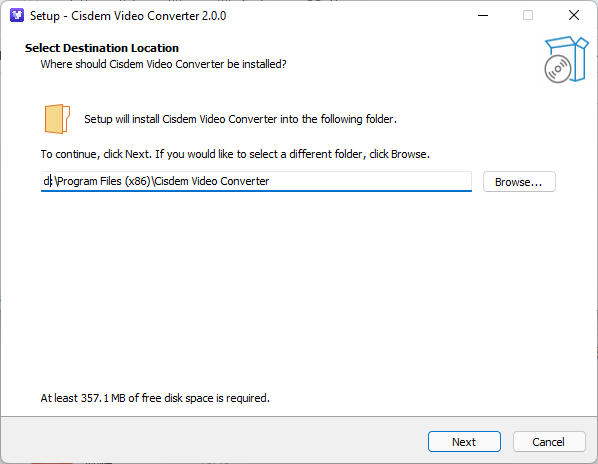Close the Cisdem Setup wizard

[x=574, y=16]
